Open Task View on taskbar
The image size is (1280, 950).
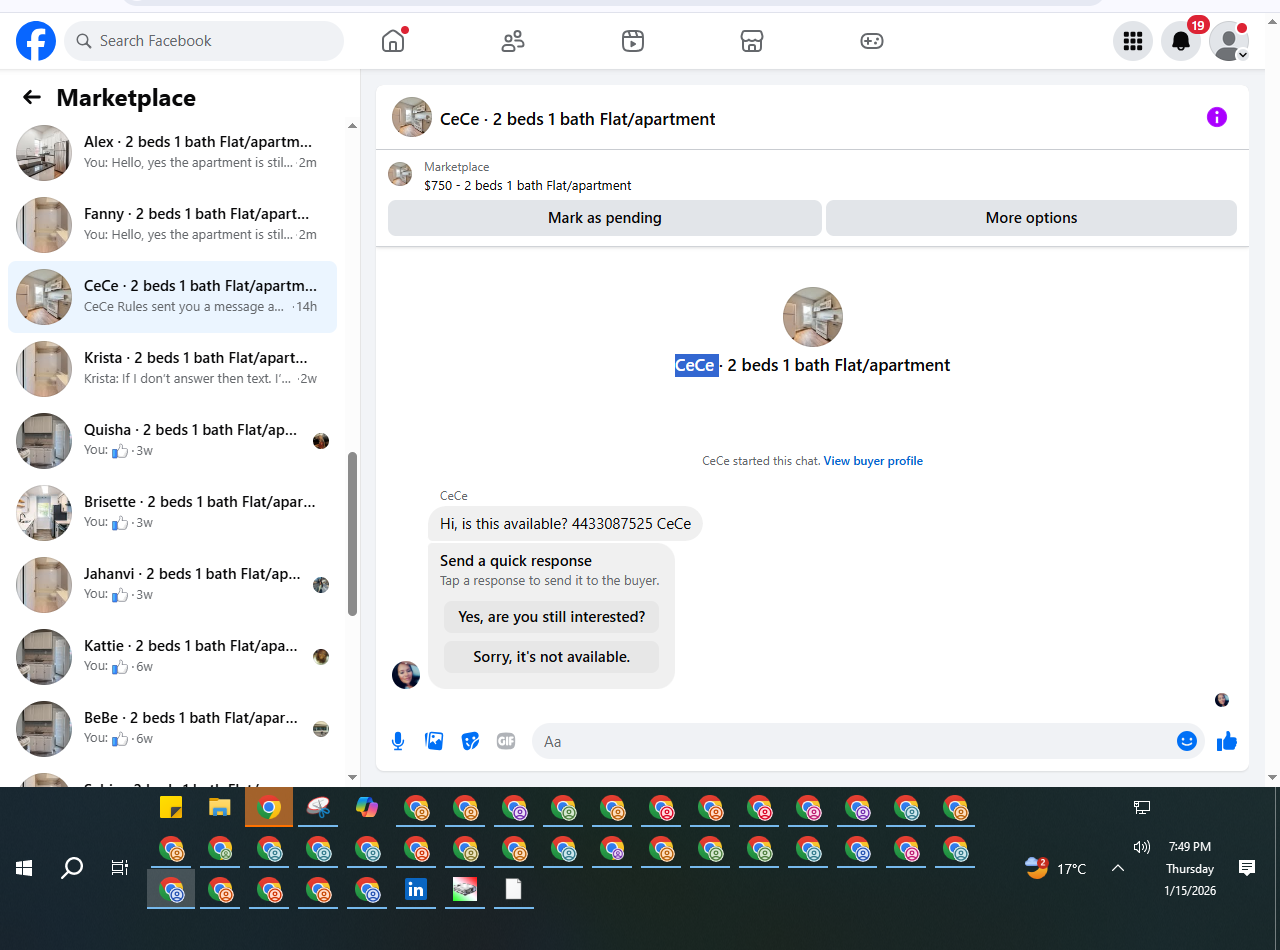[x=120, y=868]
